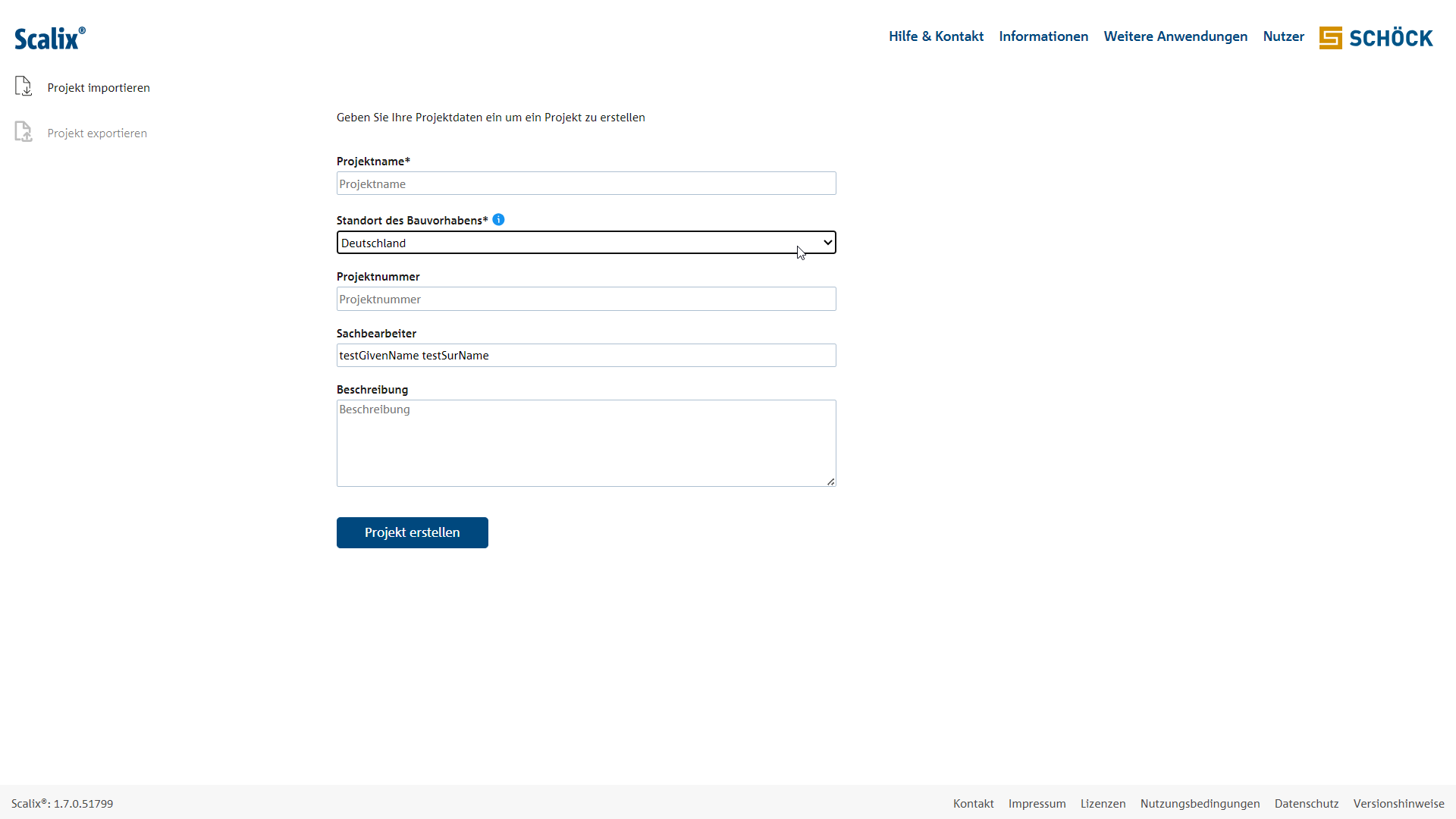Image resolution: width=1456 pixels, height=819 pixels.
Task: Click the Projekt erstellen button
Action: pyautogui.click(x=413, y=532)
